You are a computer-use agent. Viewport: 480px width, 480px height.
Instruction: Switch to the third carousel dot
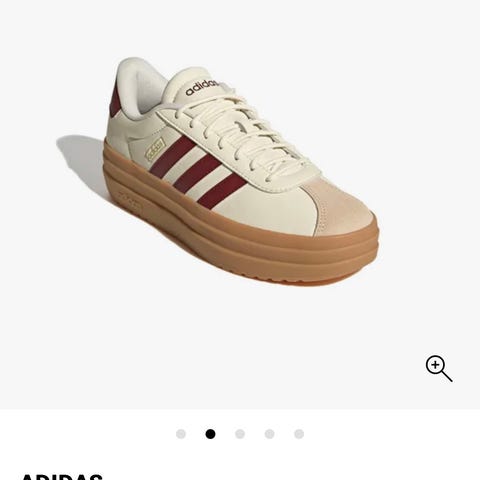(x=240, y=434)
